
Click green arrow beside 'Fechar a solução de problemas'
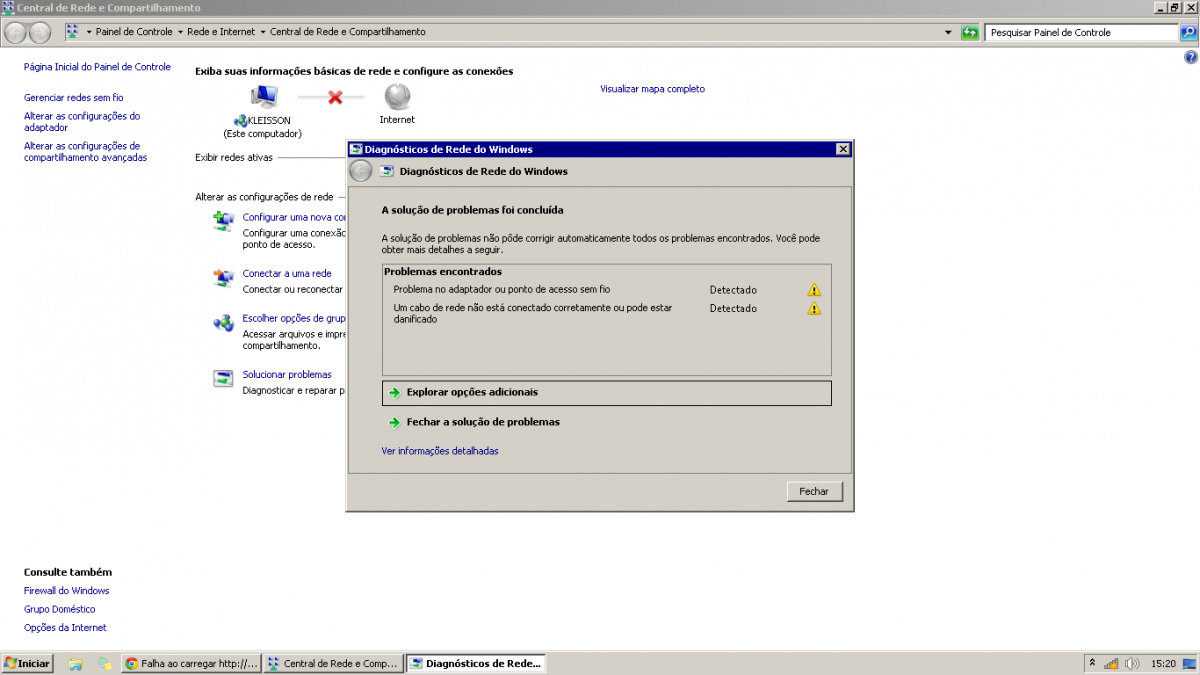pyautogui.click(x=395, y=422)
